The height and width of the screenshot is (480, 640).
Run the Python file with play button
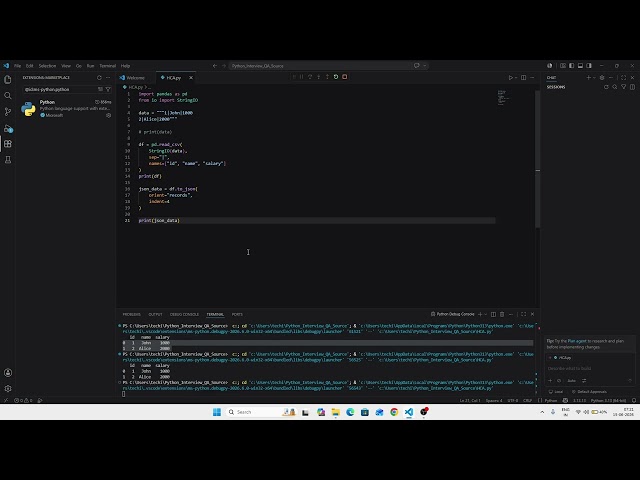(x=510, y=78)
